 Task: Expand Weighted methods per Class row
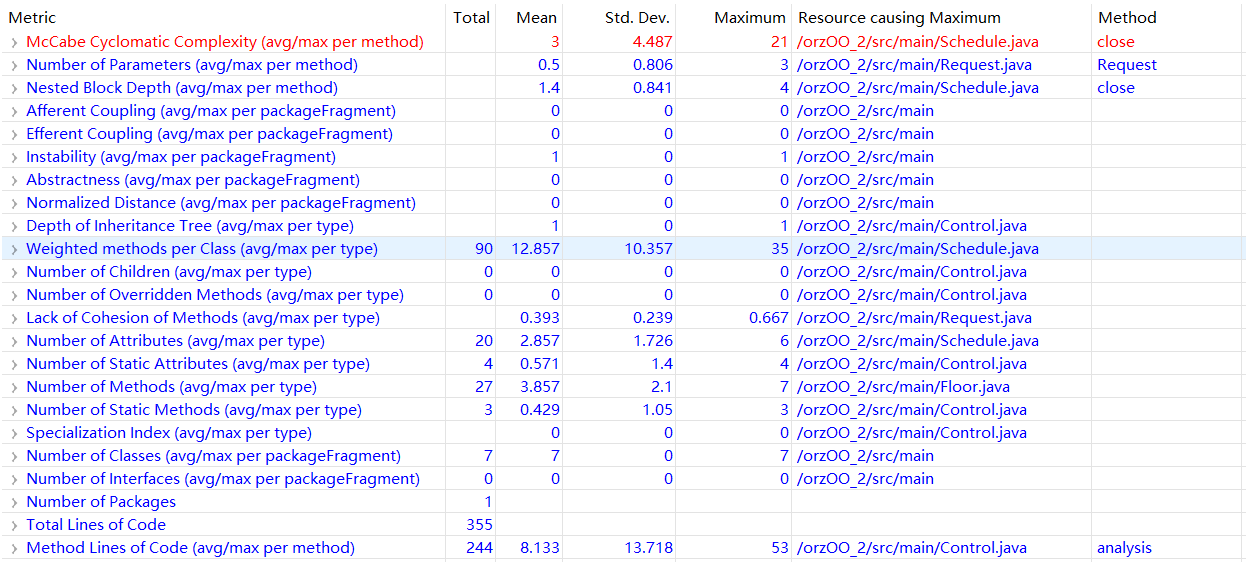[x=14, y=249]
